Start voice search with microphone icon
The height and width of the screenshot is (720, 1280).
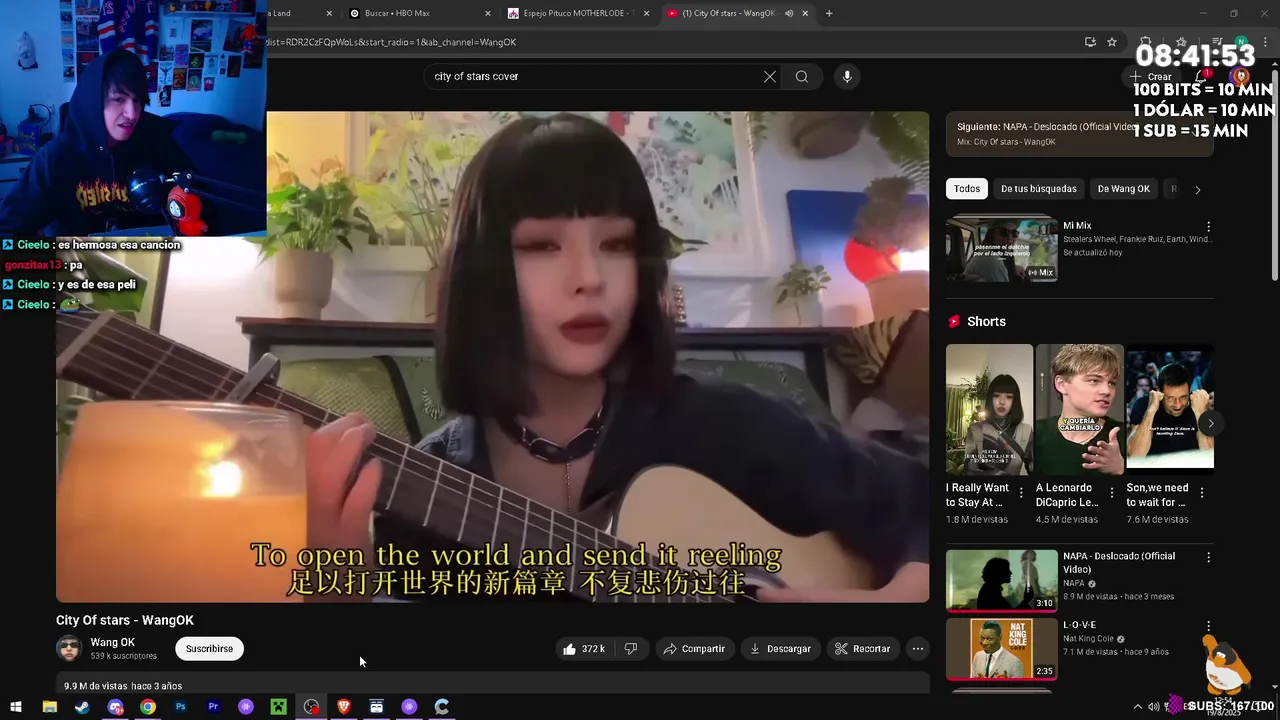tap(847, 77)
